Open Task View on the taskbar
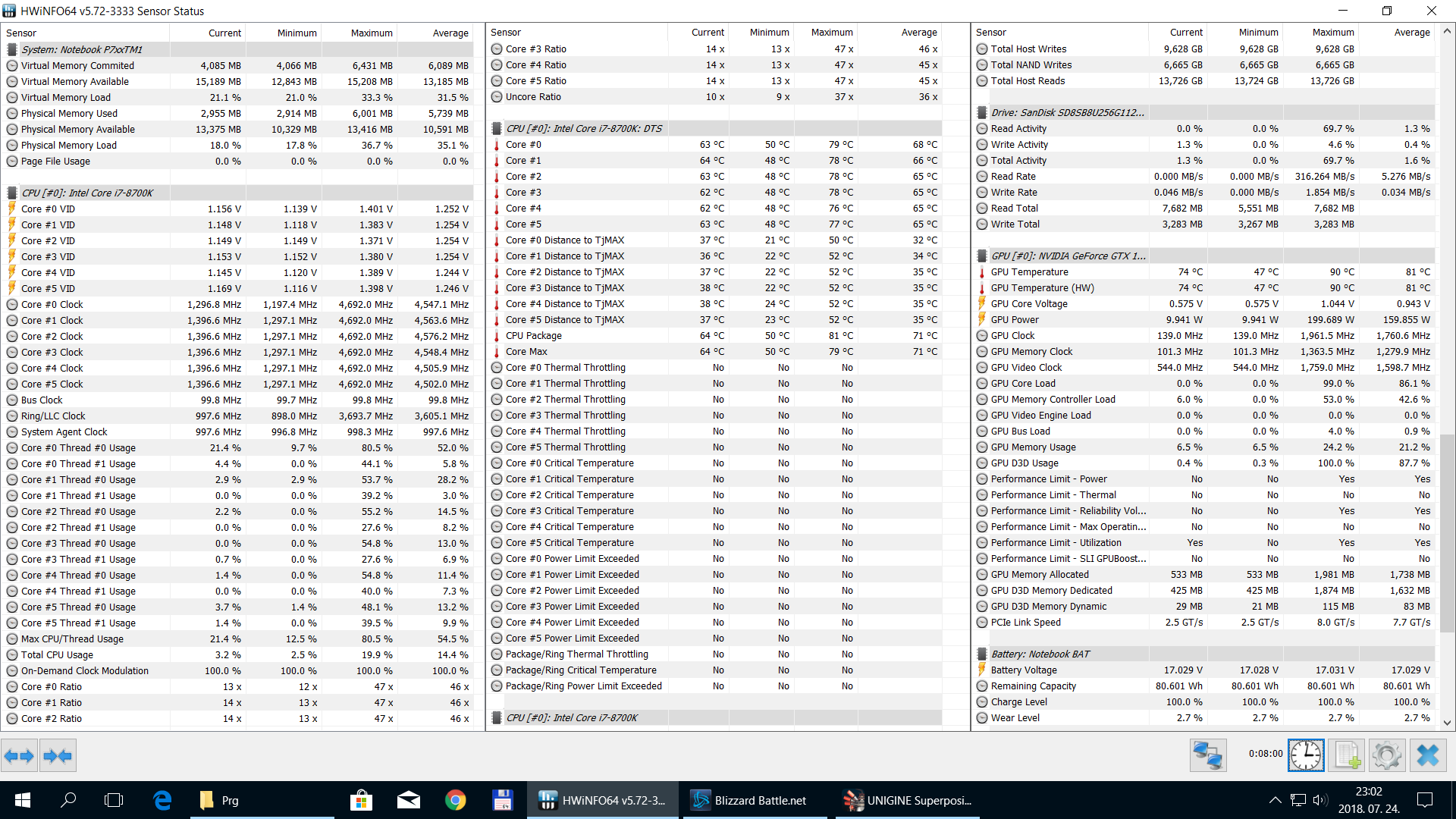 pyautogui.click(x=114, y=800)
